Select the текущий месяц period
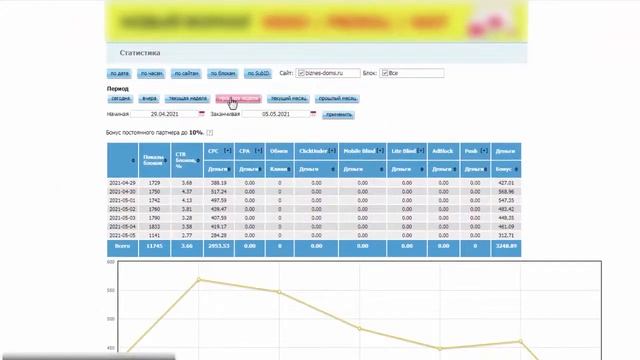The image size is (640, 360). pyautogui.click(x=289, y=99)
